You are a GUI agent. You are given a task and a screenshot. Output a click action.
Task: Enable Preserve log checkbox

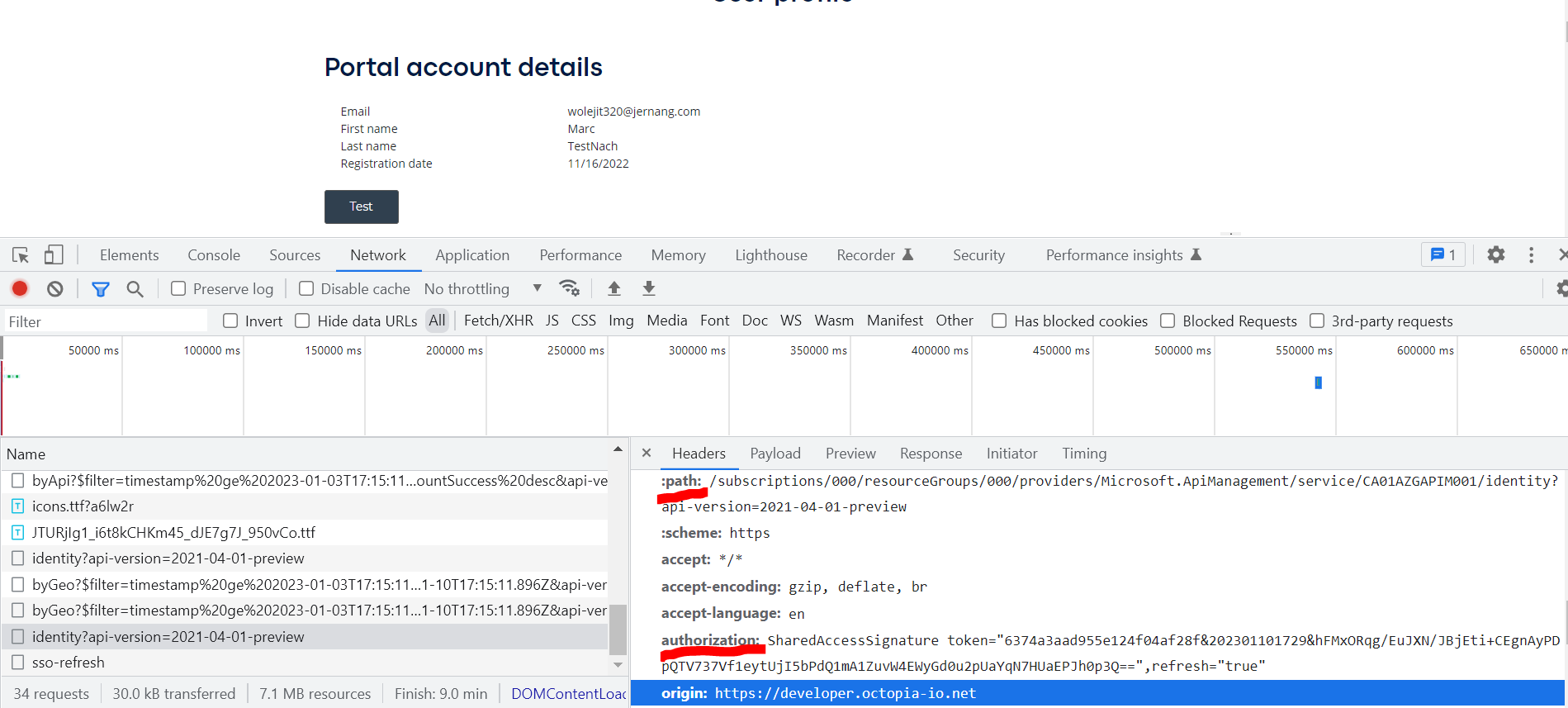coord(178,288)
